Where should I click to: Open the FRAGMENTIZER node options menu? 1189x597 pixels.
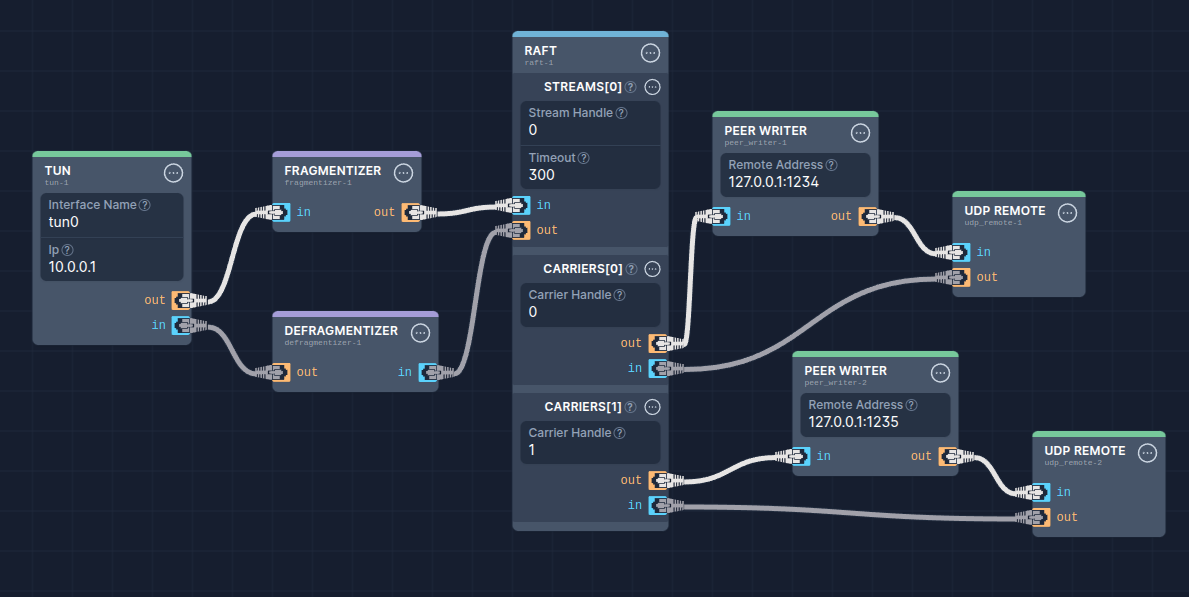point(403,173)
